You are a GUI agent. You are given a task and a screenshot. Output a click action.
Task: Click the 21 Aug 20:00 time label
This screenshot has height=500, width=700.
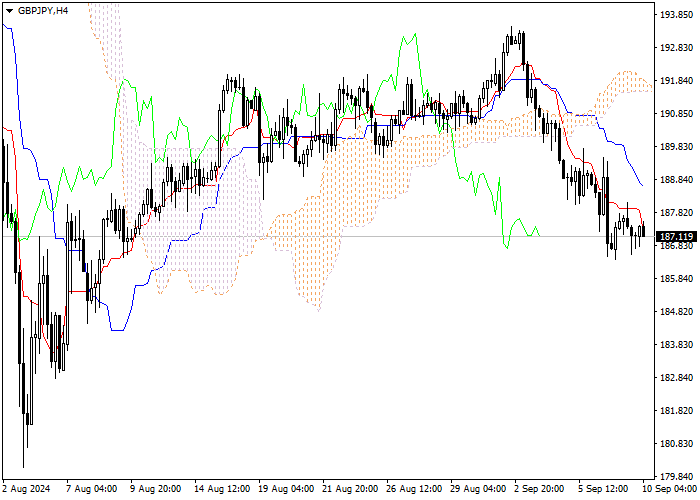pyautogui.click(x=350, y=489)
